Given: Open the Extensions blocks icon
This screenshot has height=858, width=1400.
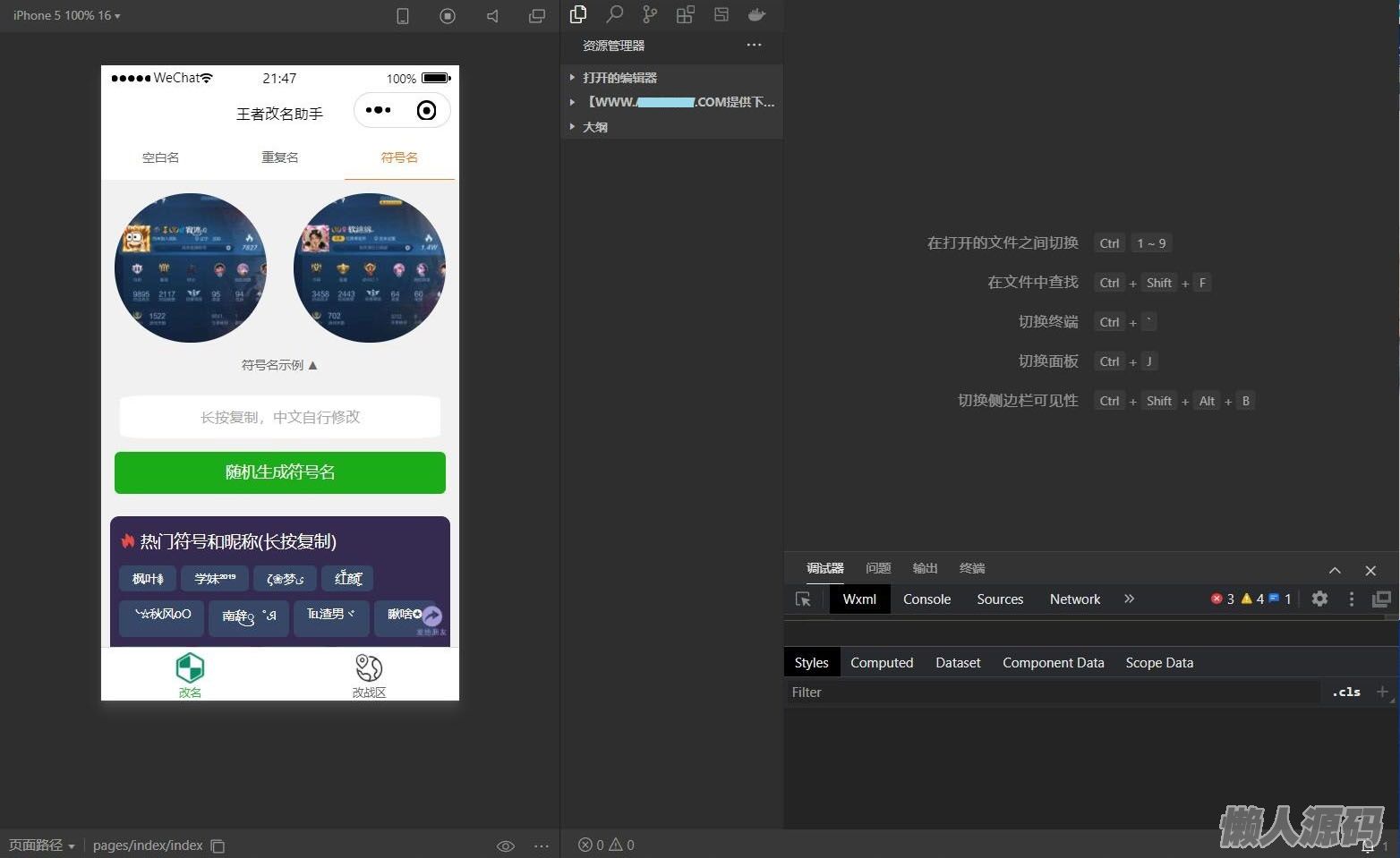Looking at the screenshot, I should pos(686,14).
